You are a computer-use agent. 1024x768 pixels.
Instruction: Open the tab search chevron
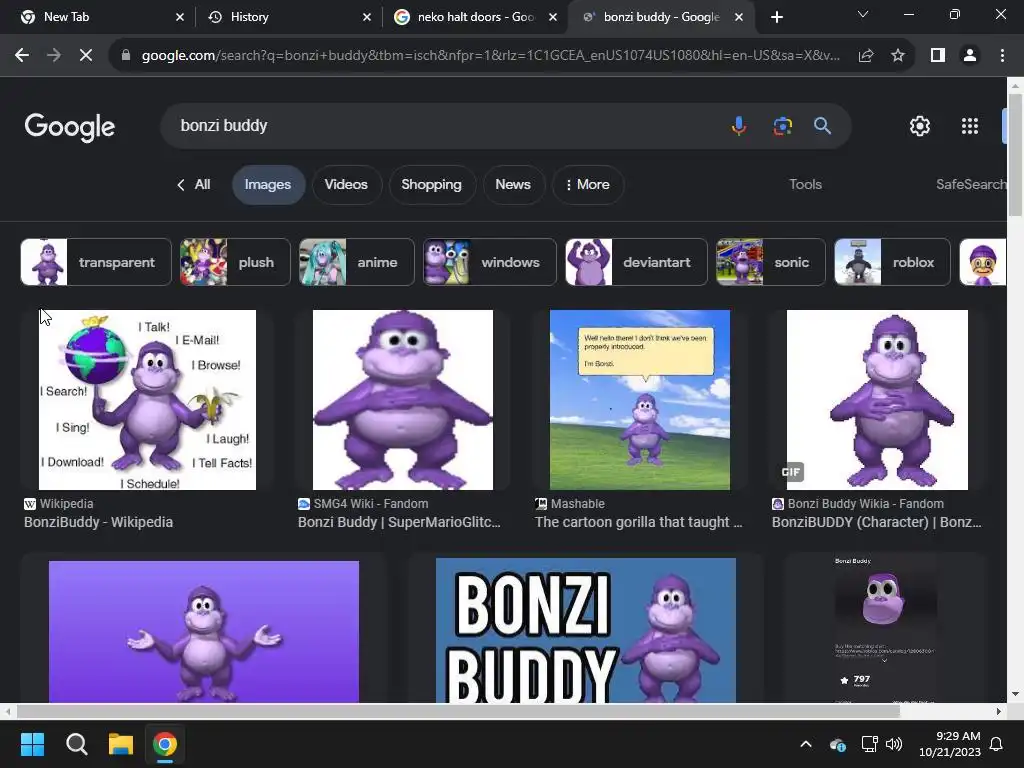pos(863,14)
